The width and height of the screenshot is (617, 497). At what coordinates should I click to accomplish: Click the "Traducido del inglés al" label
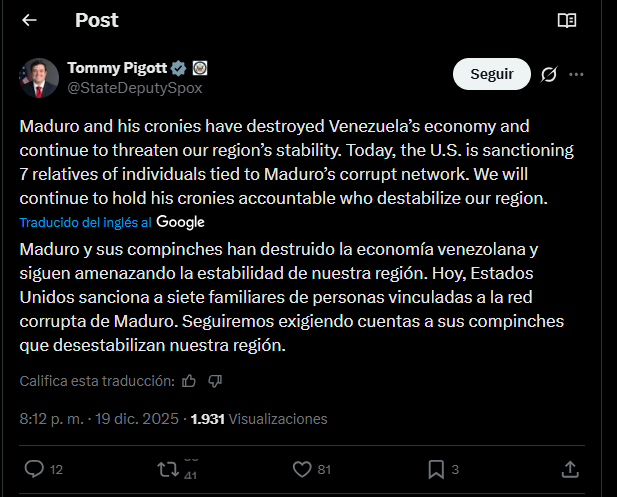coord(86,221)
